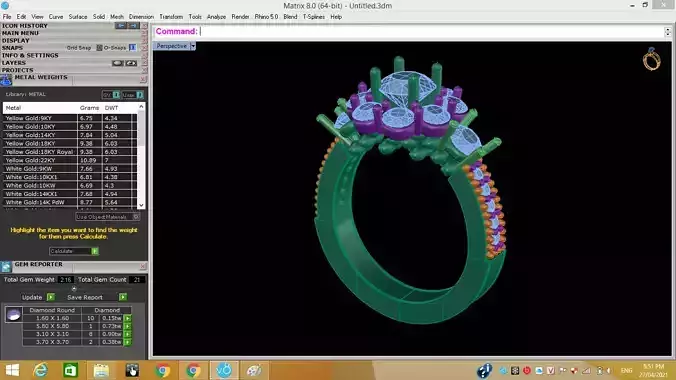
Task: Select the Diamond Round gem thumbnail
Action: click(13, 314)
